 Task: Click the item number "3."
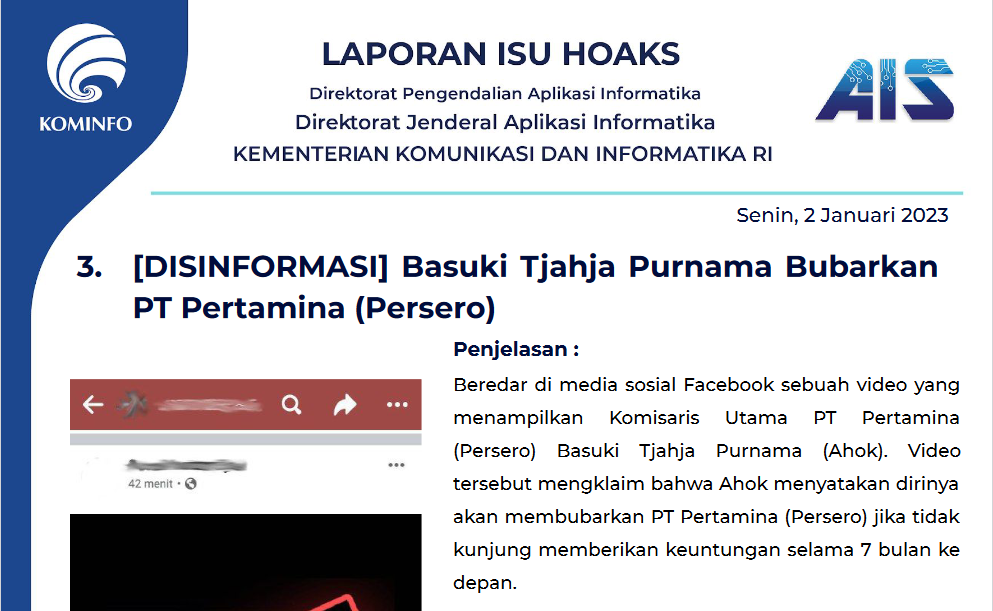point(89,267)
